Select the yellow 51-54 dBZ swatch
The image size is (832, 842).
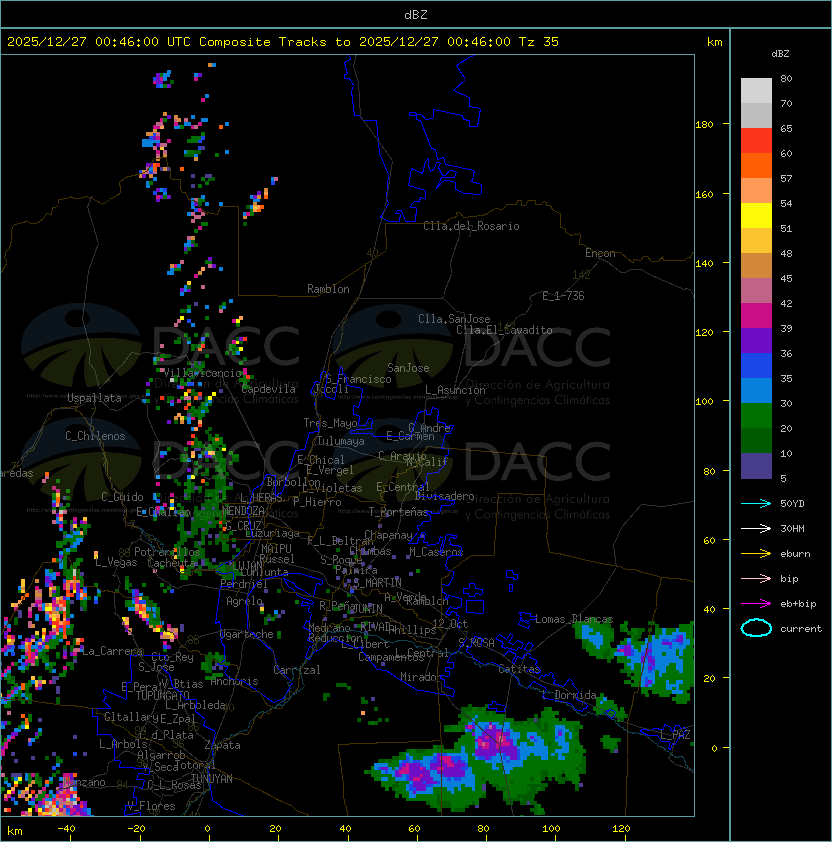(756, 215)
